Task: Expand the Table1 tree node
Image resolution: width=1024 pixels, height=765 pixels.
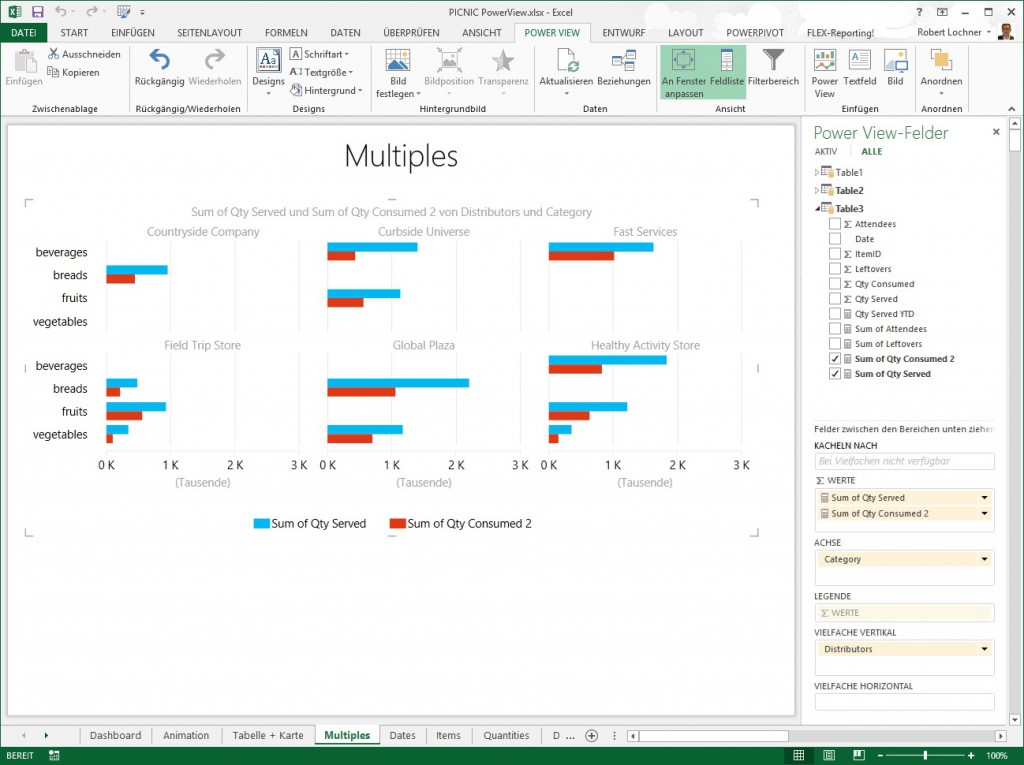Action: [x=817, y=173]
